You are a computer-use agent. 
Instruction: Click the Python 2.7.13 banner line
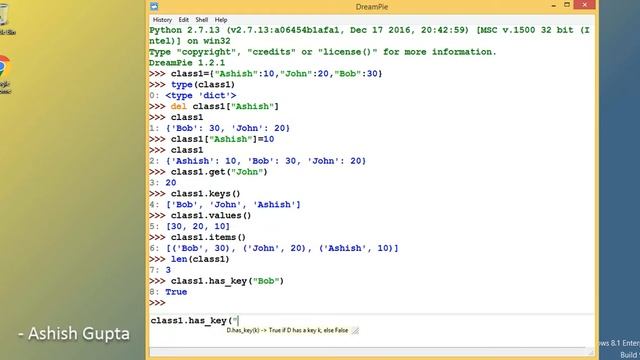click(369, 36)
